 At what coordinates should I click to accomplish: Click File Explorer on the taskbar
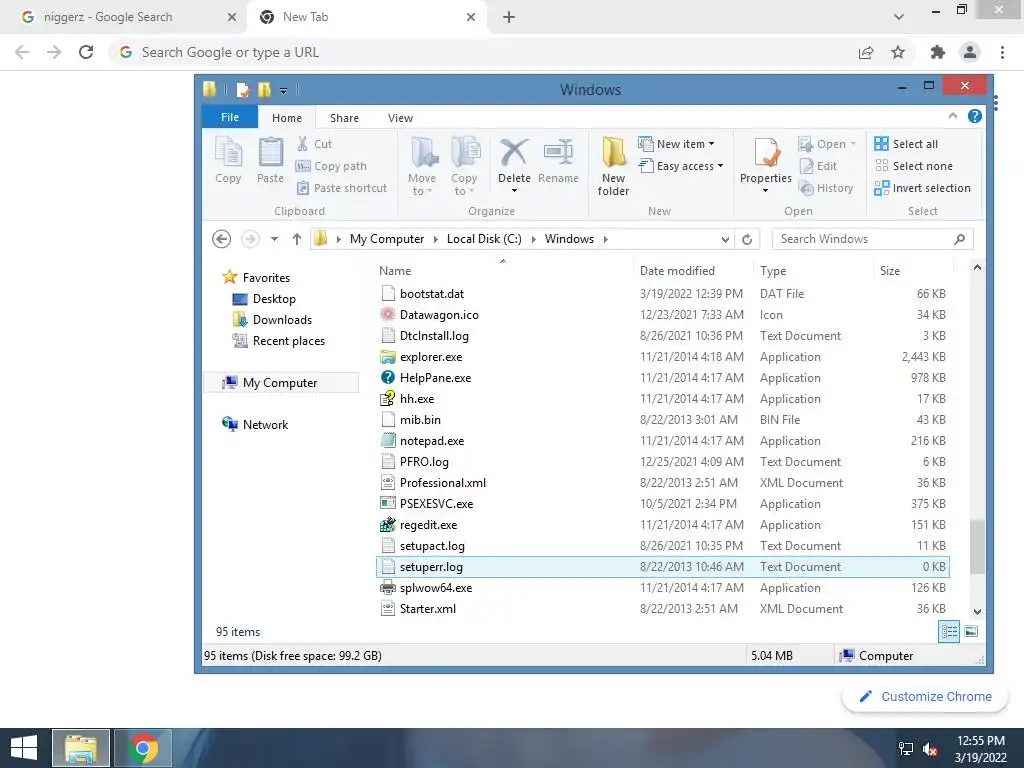tap(81, 748)
